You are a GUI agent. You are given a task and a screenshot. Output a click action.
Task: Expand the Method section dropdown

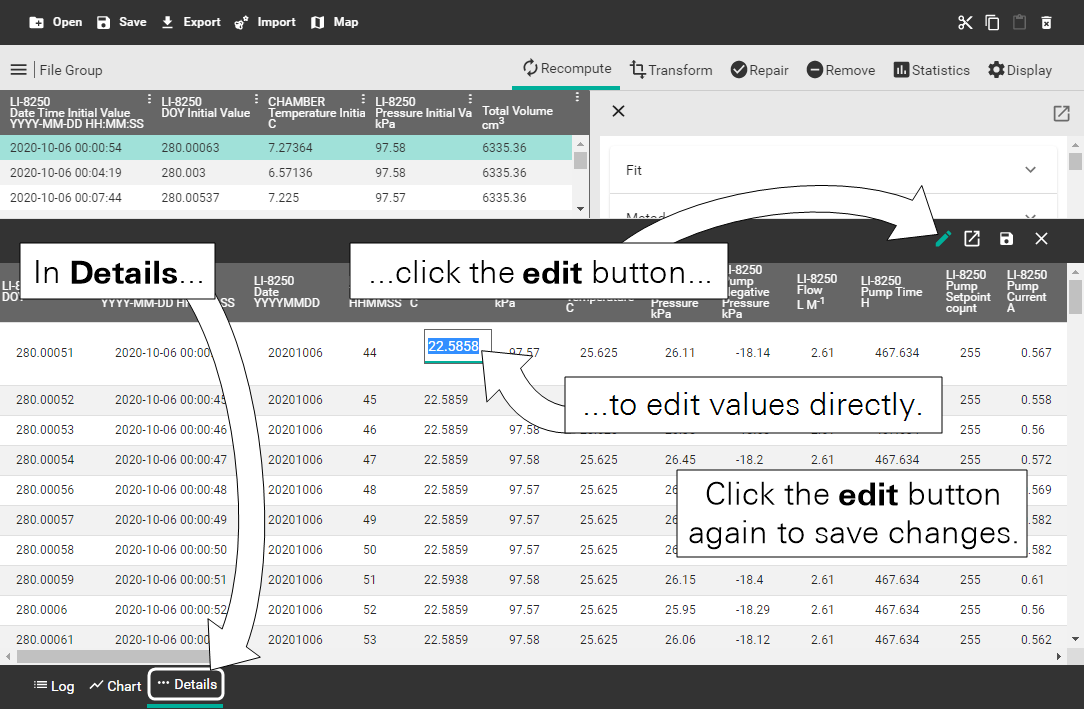tap(1030, 217)
